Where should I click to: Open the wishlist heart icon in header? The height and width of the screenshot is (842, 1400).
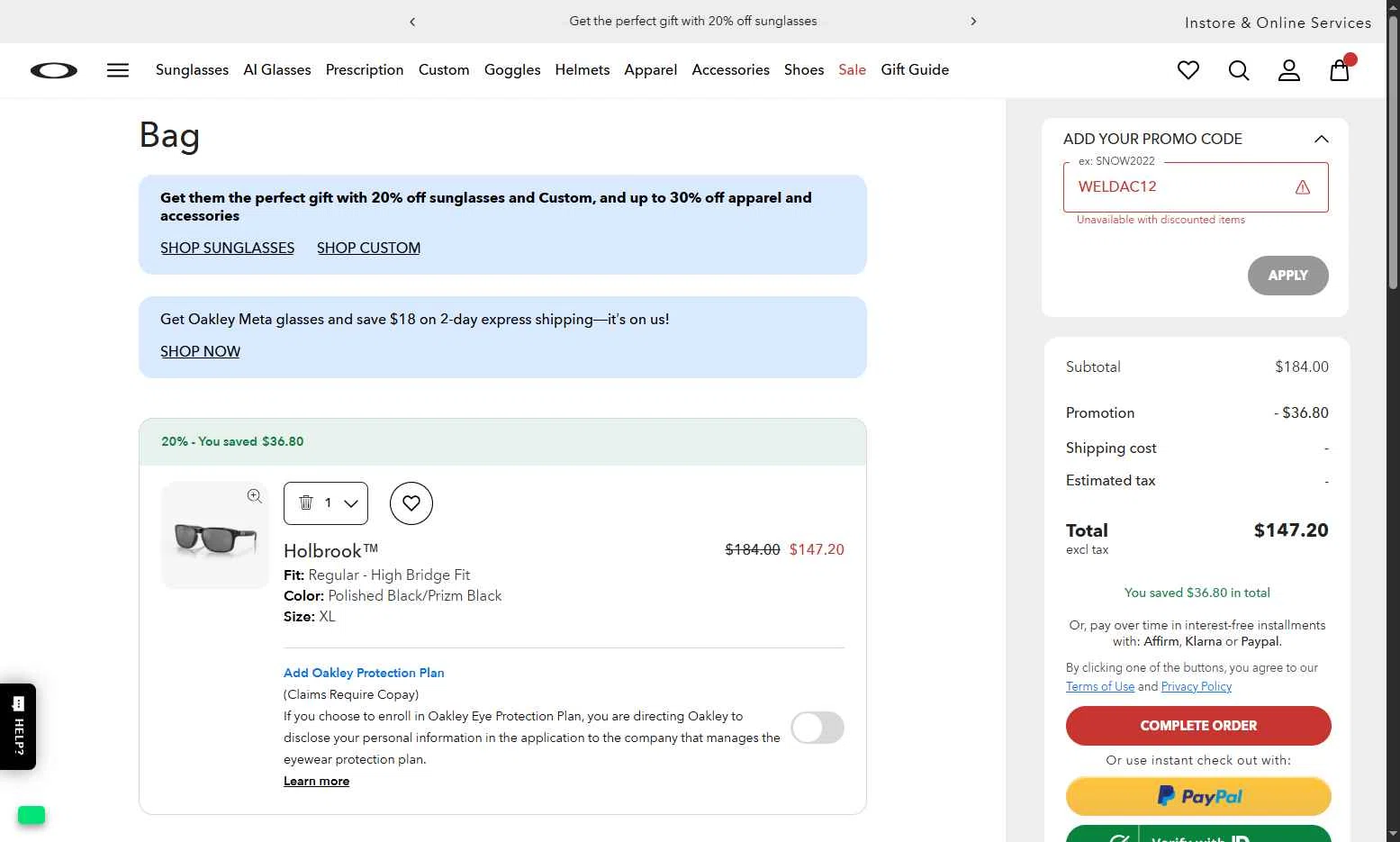point(1188,70)
